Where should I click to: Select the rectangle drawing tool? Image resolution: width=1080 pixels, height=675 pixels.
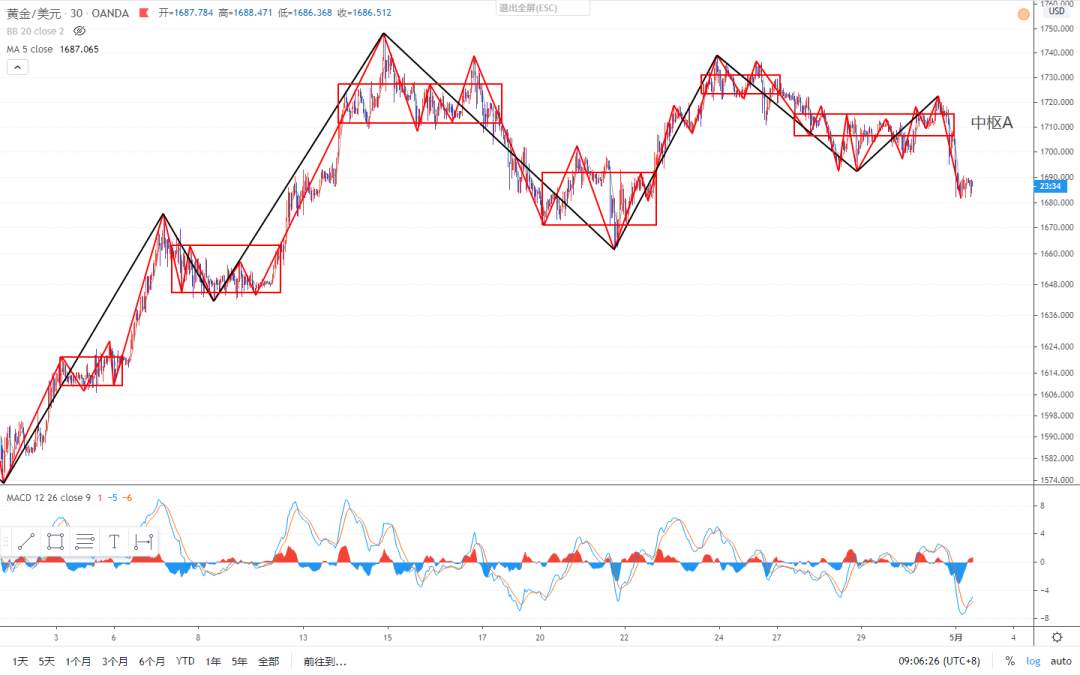point(55,542)
